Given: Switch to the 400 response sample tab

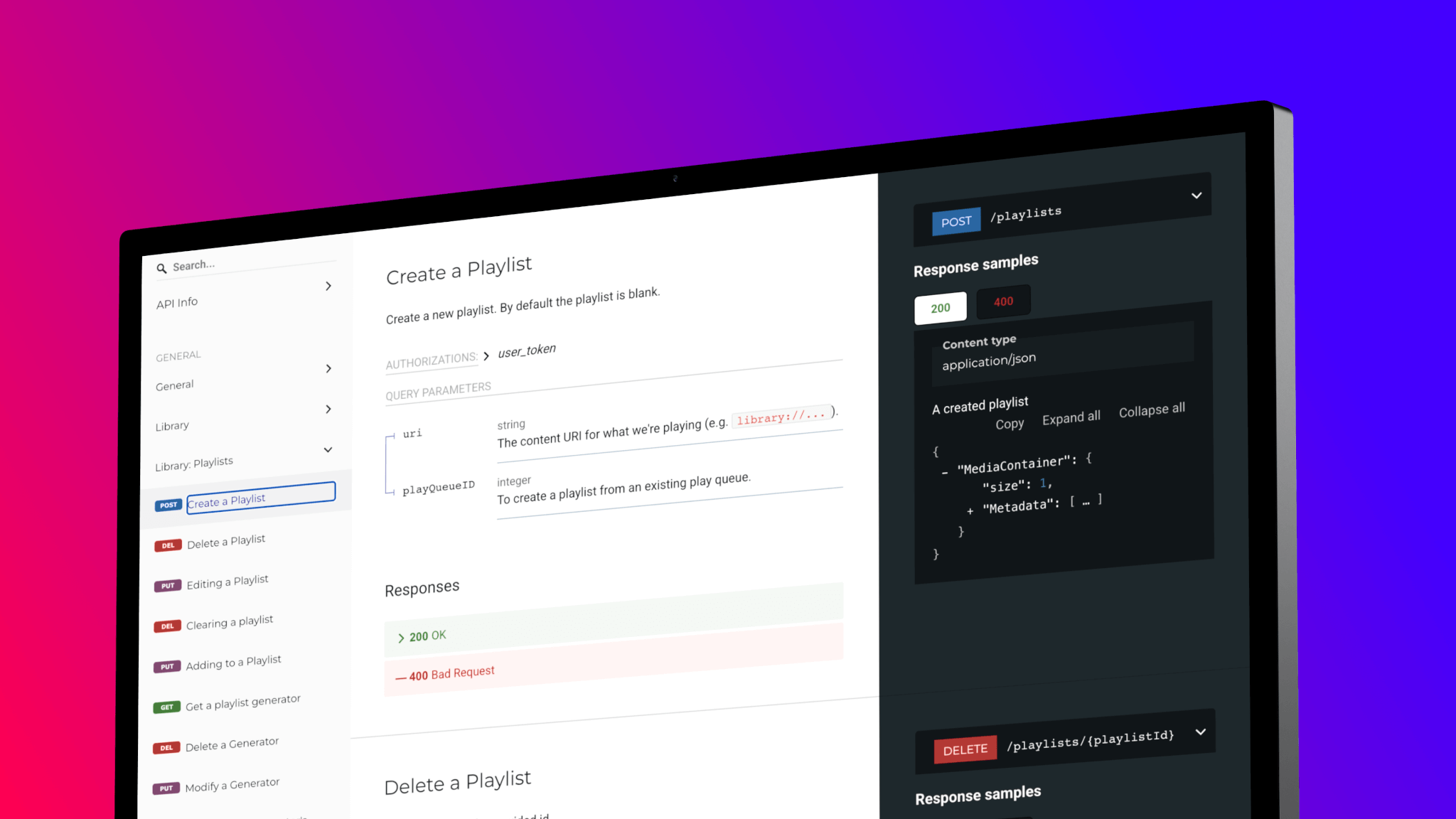Looking at the screenshot, I should (x=1003, y=301).
